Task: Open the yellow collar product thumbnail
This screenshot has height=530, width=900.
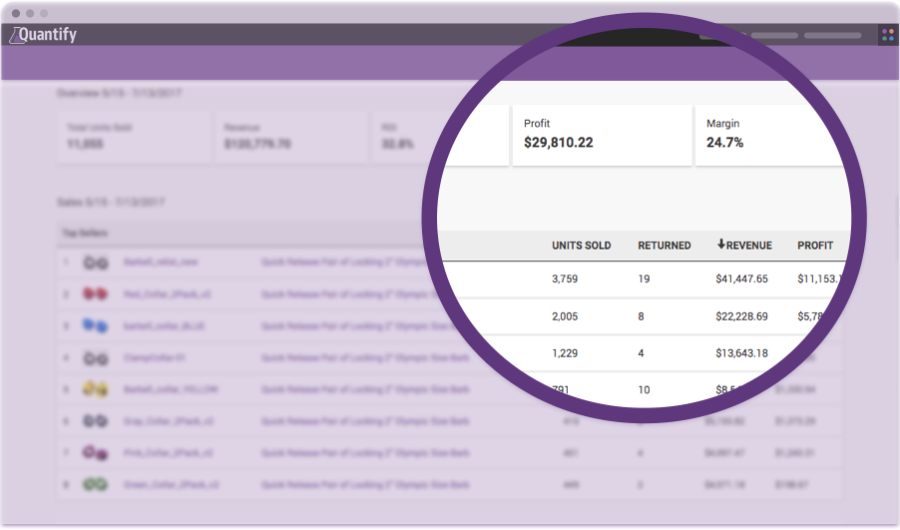Action: (x=95, y=389)
